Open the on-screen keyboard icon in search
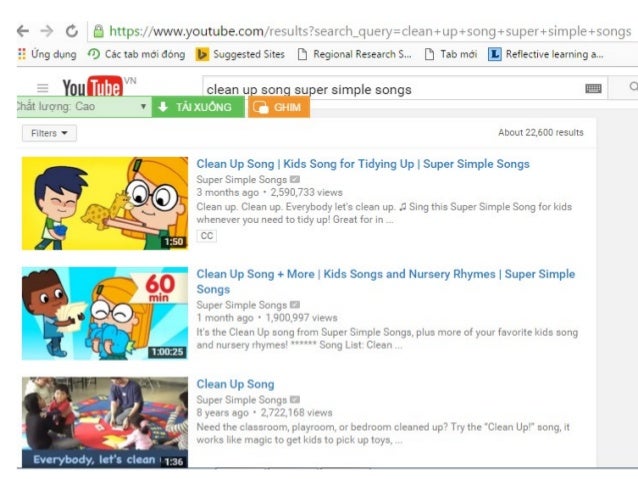 click(x=593, y=88)
